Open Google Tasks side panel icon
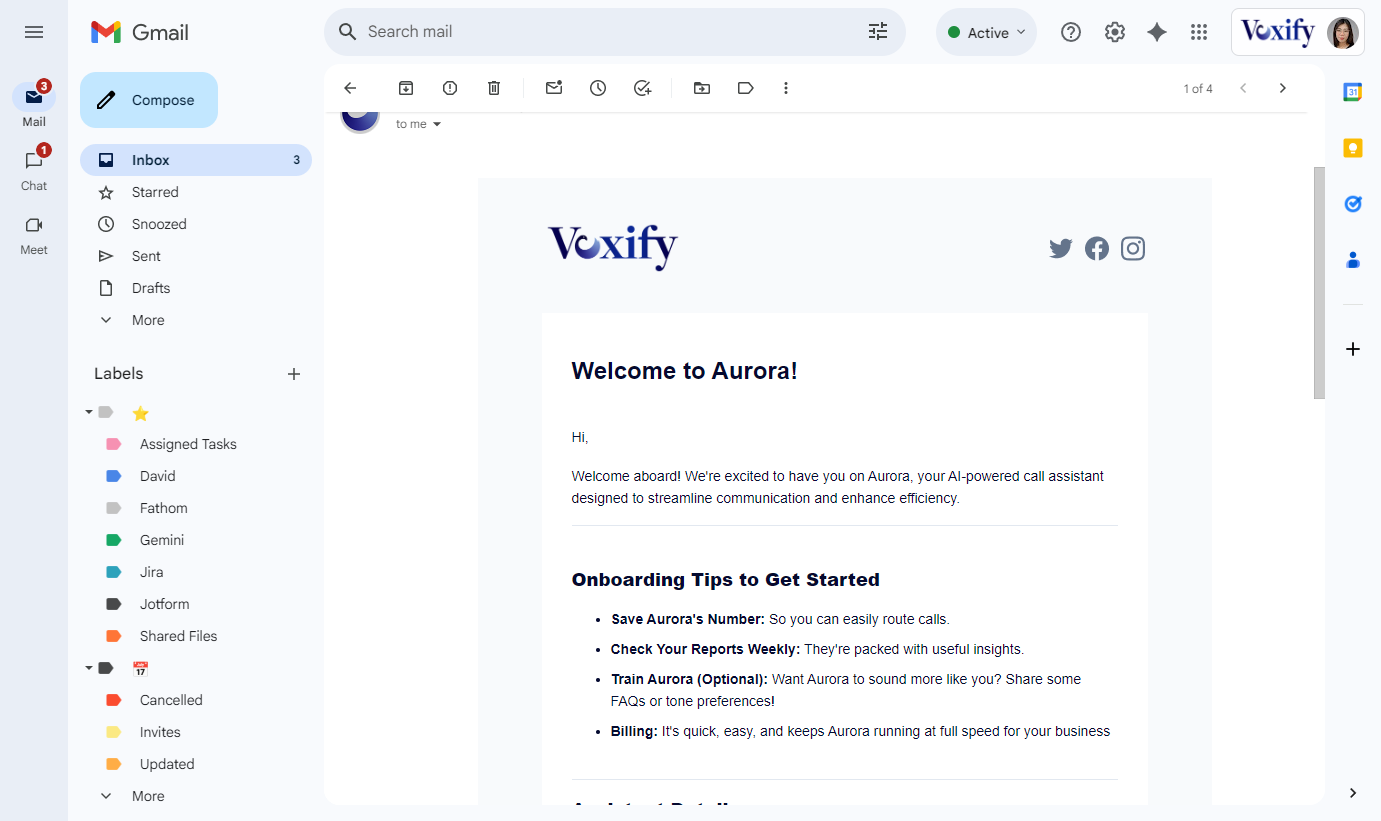This screenshot has width=1381, height=821. (1353, 204)
